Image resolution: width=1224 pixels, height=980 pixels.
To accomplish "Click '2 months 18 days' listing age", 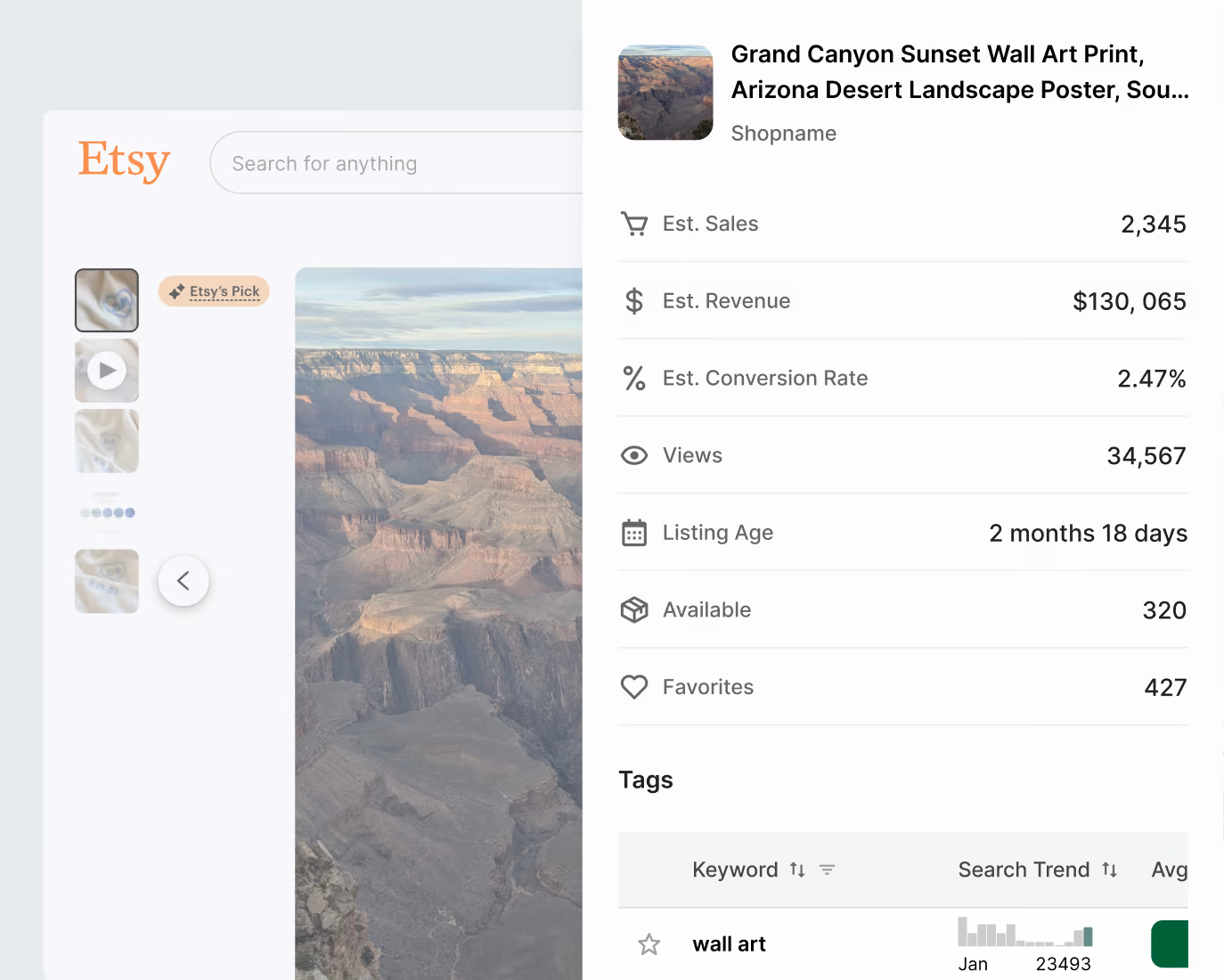I will pyautogui.click(x=1089, y=533).
